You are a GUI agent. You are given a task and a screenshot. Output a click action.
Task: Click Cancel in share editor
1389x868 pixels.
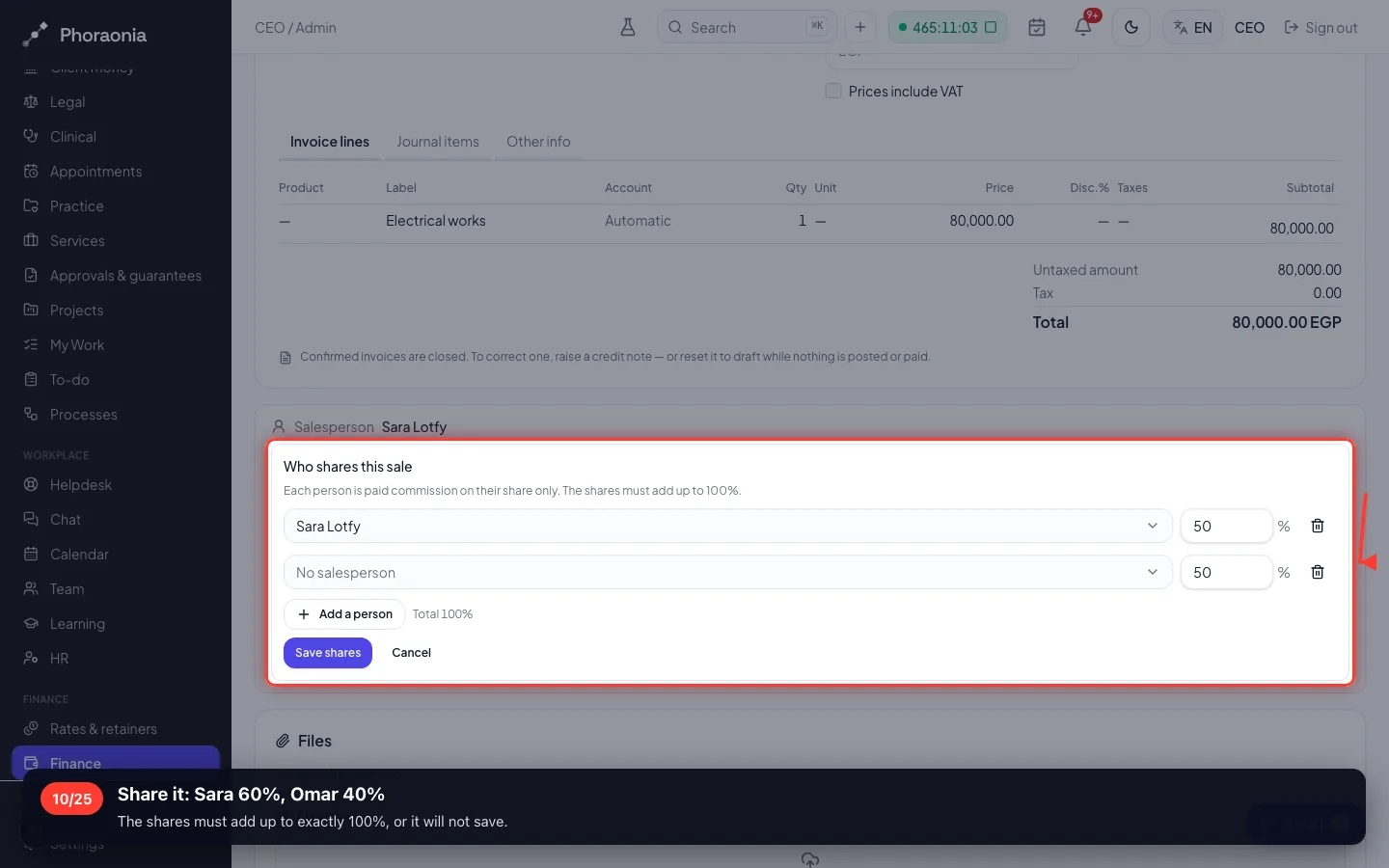pos(411,653)
